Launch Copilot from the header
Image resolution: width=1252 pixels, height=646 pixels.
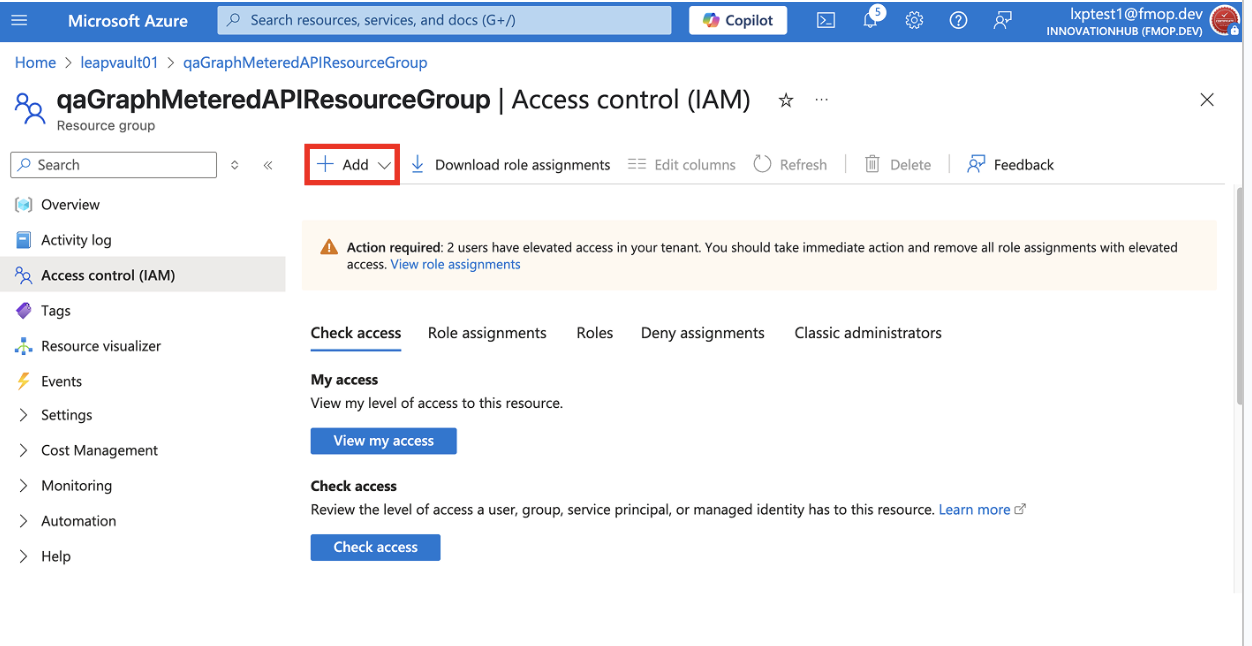tap(738, 20)
